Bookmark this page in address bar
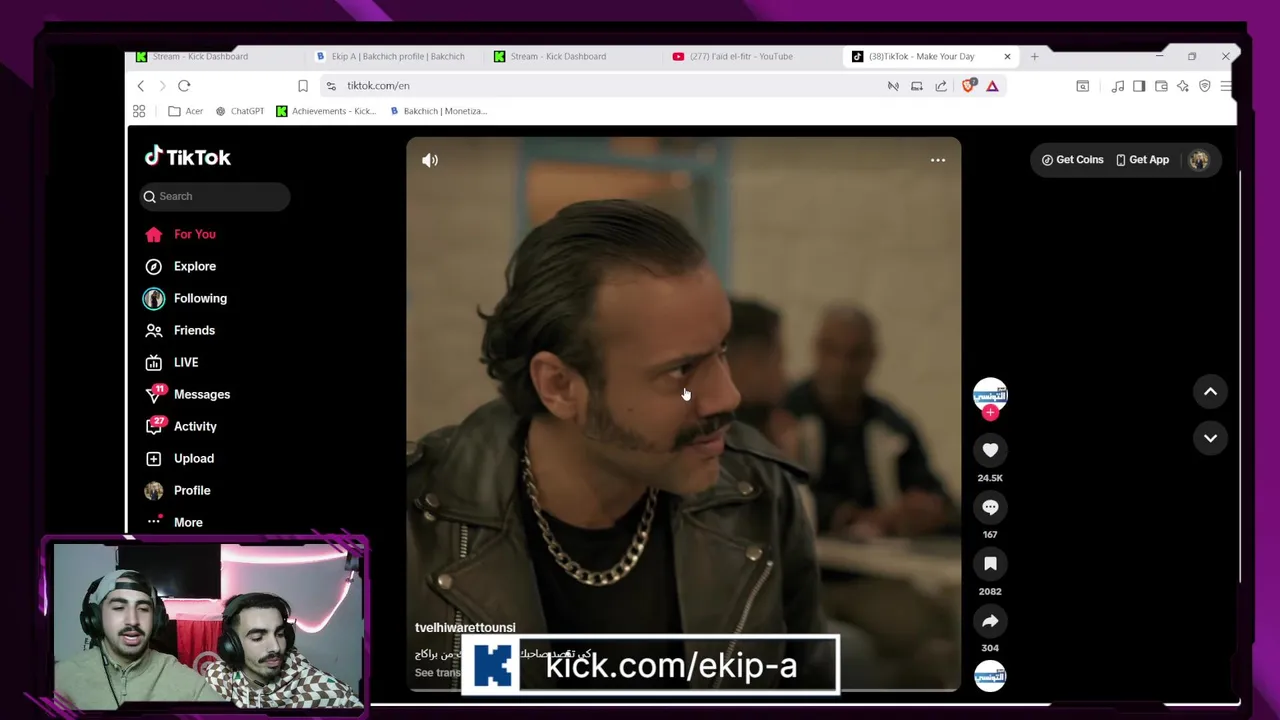 [x=303, y=86]
